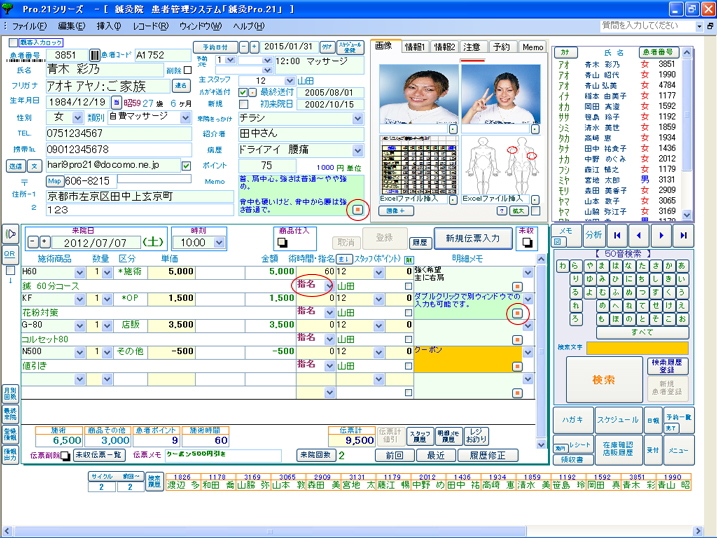The width and height of the screenshot is (717, 538).
Task: Click the 未収 copy icon
Action: tap(527, 242)
